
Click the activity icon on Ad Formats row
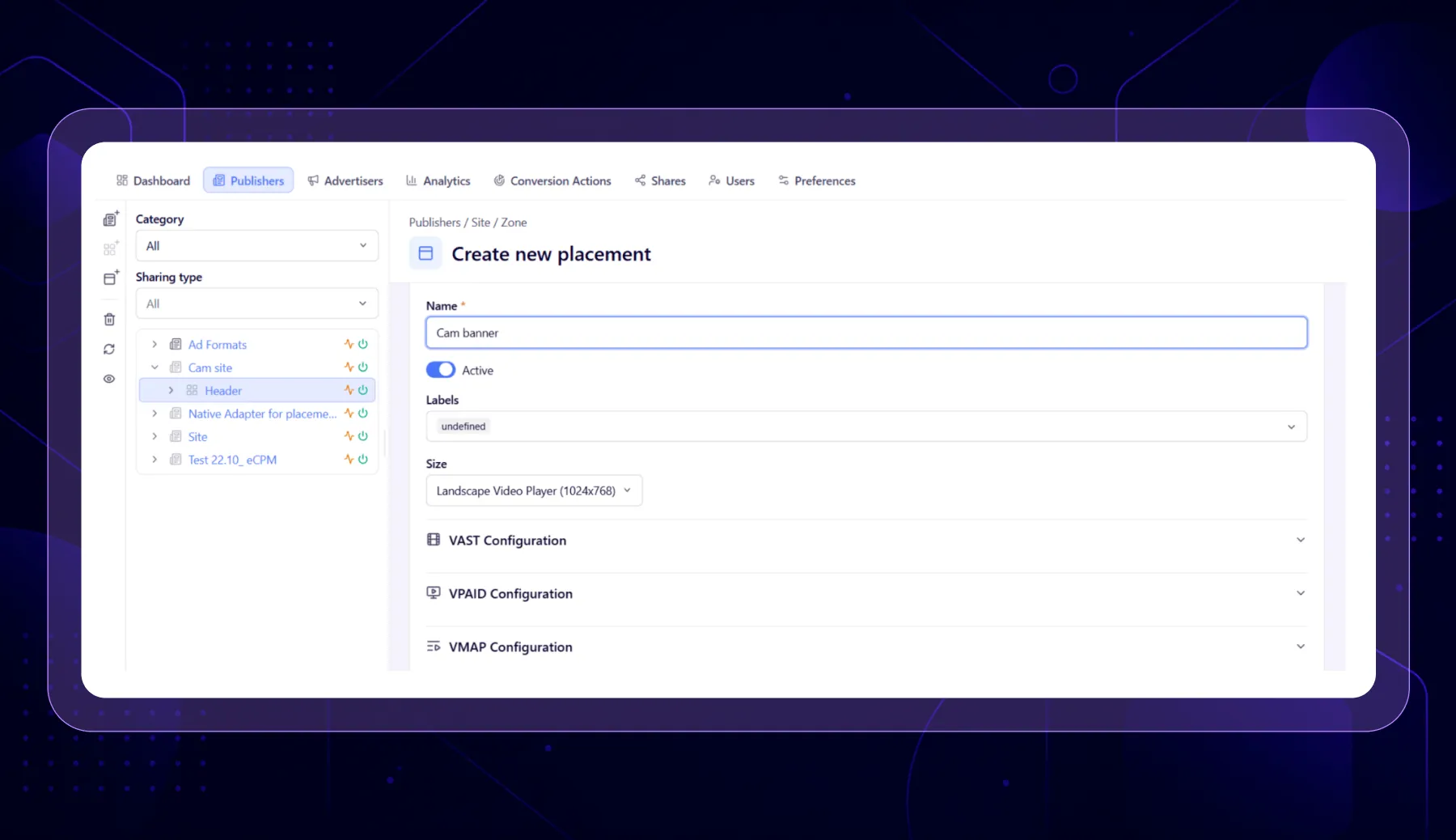point(349,344)
